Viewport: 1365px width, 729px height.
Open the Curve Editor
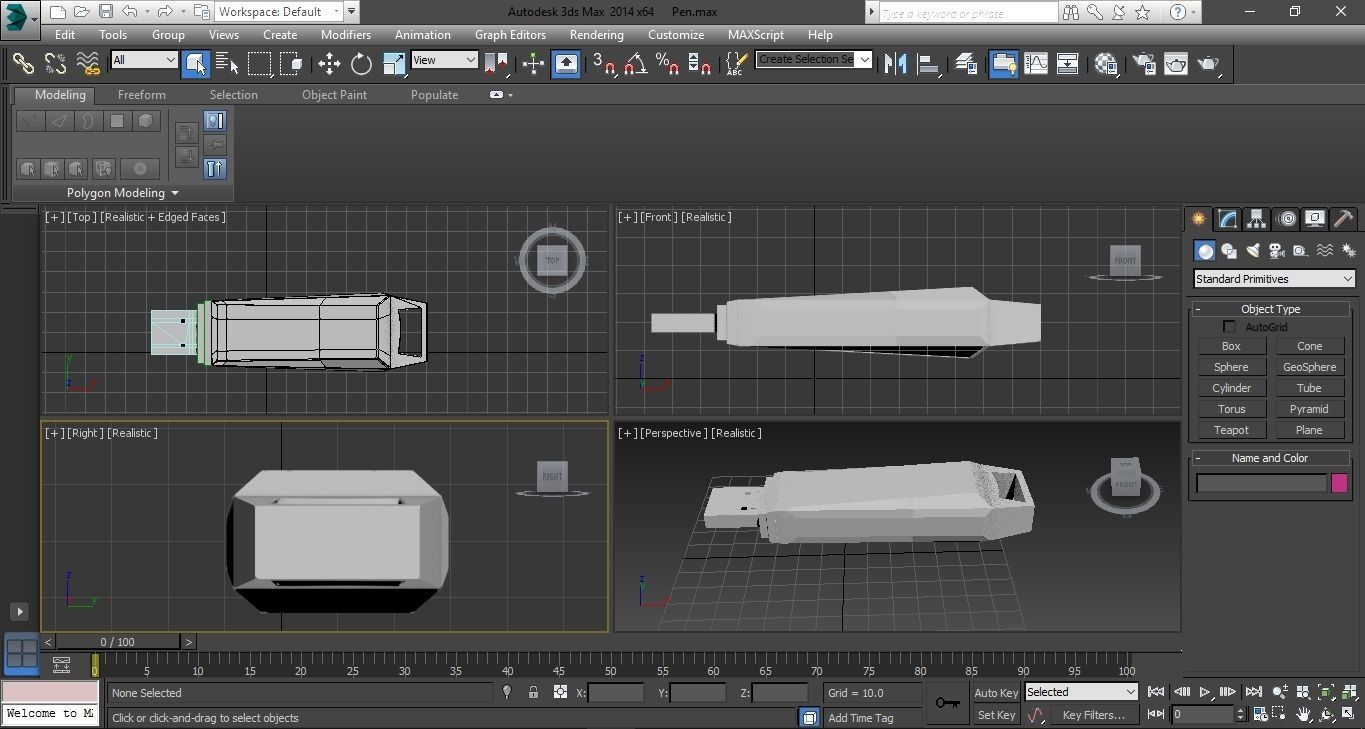pyautogui.click(x=1036, y=63)
